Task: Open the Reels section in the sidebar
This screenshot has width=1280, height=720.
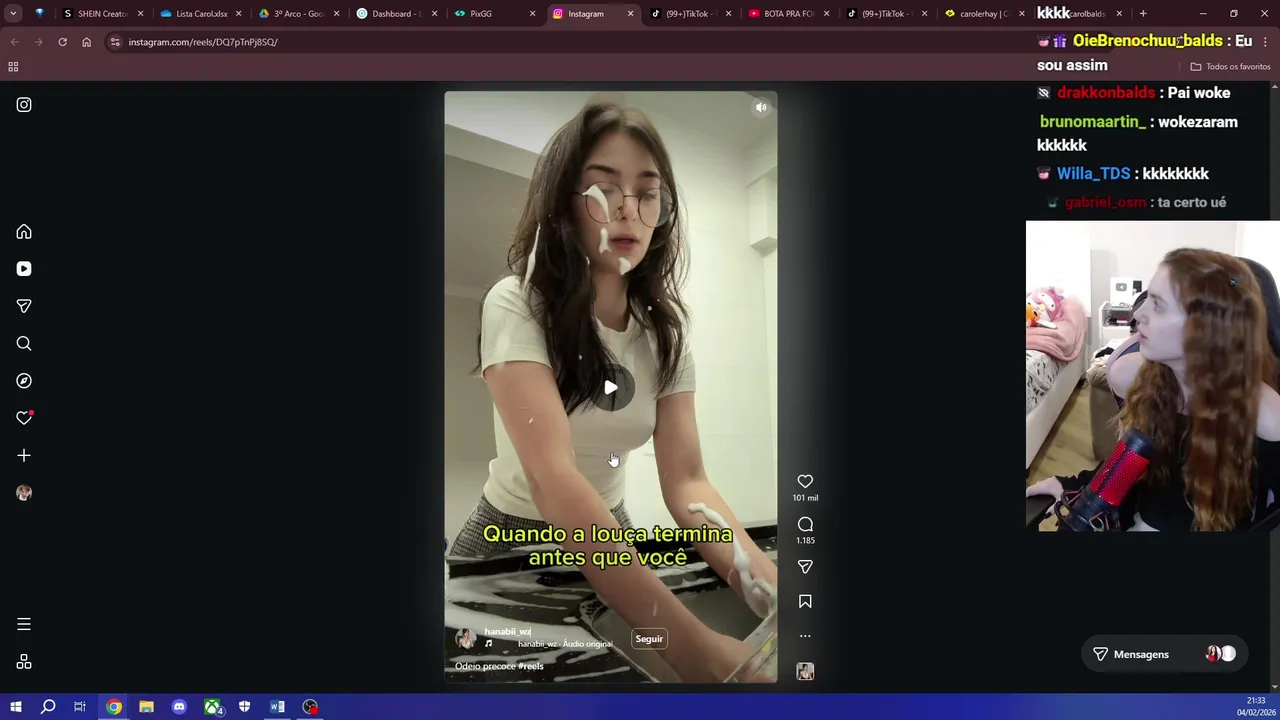Action: [24, 269]
